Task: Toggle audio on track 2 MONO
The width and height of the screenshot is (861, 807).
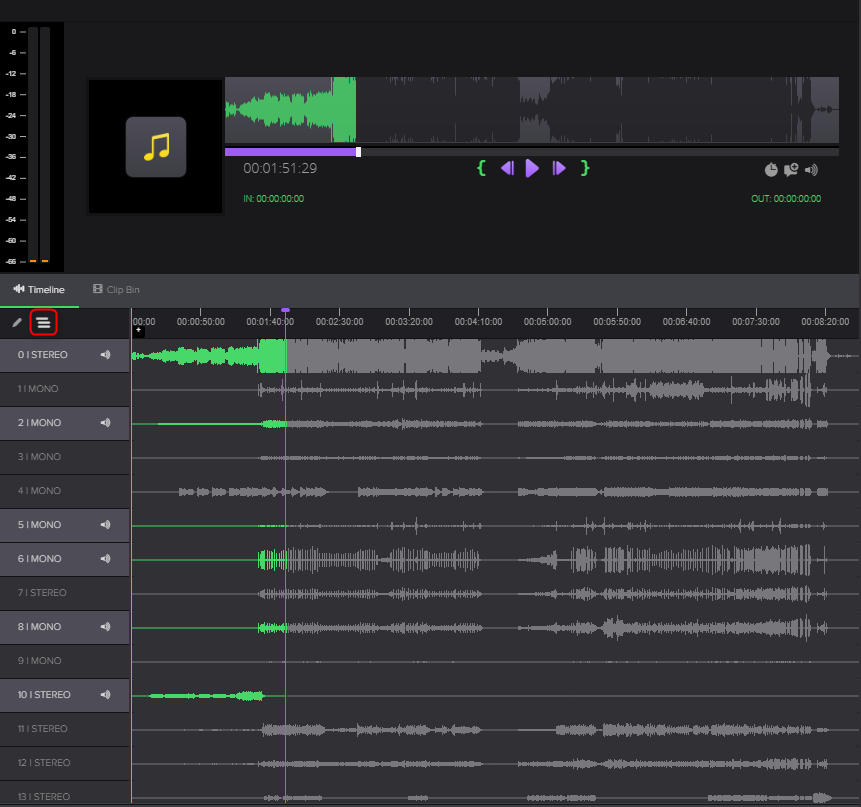Action: click(105, 423)
